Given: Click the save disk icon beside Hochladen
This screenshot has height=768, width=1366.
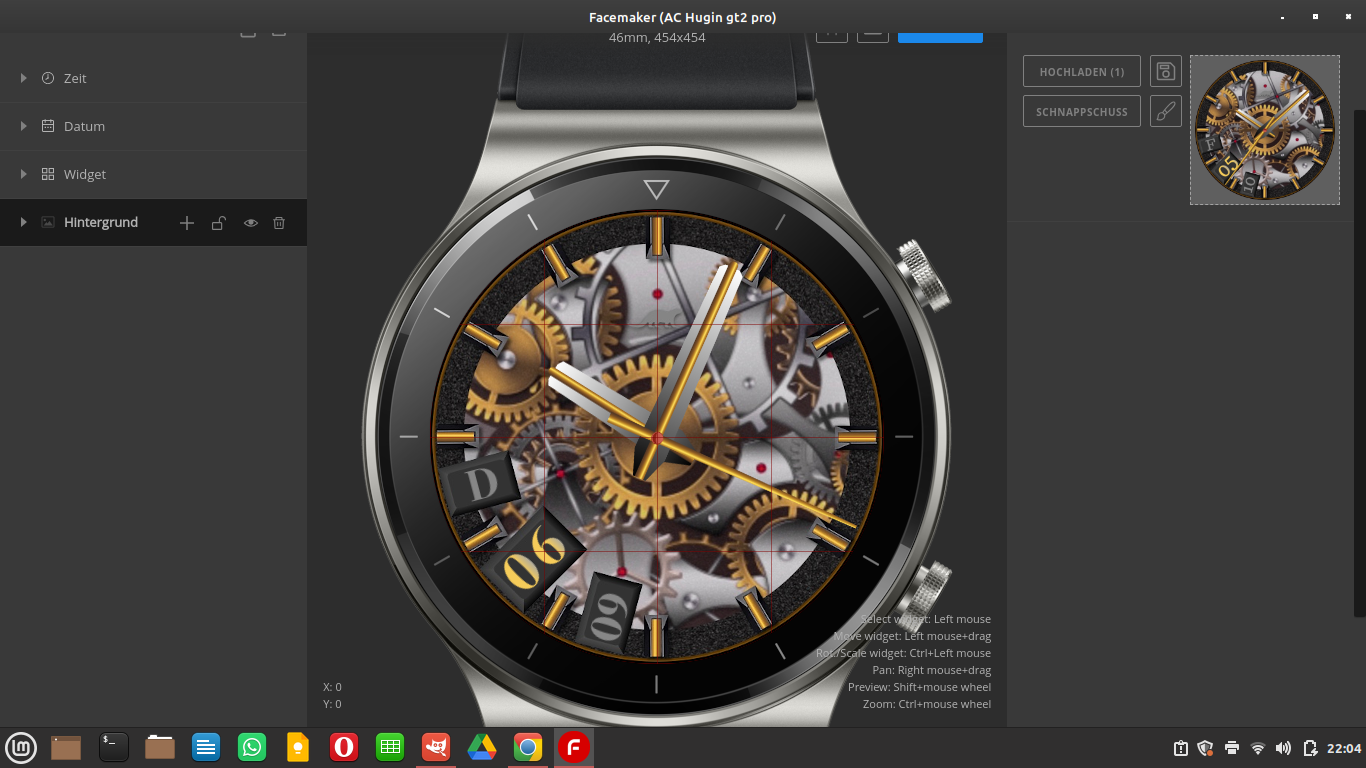Looking at the screenshot, I should pyautogui.click(x=1165, y=71).
